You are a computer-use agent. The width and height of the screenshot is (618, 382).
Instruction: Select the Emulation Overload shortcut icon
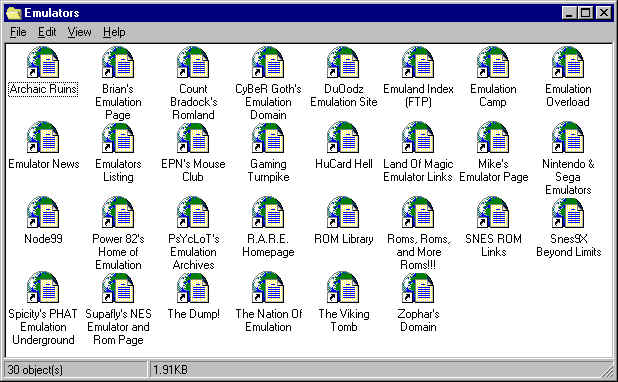tap(568, 62)
